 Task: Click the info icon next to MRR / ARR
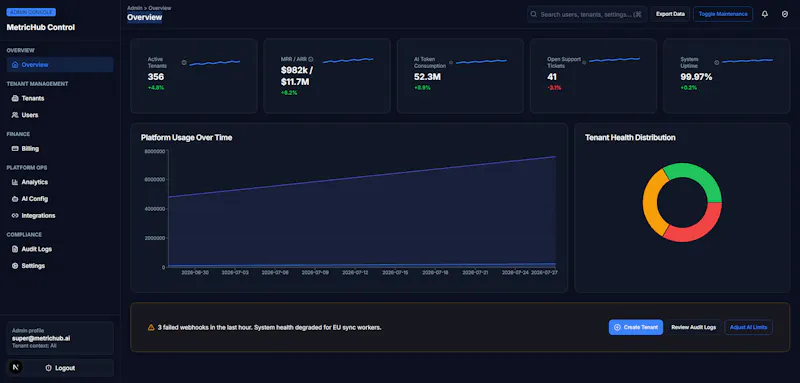tap(311, 59)
